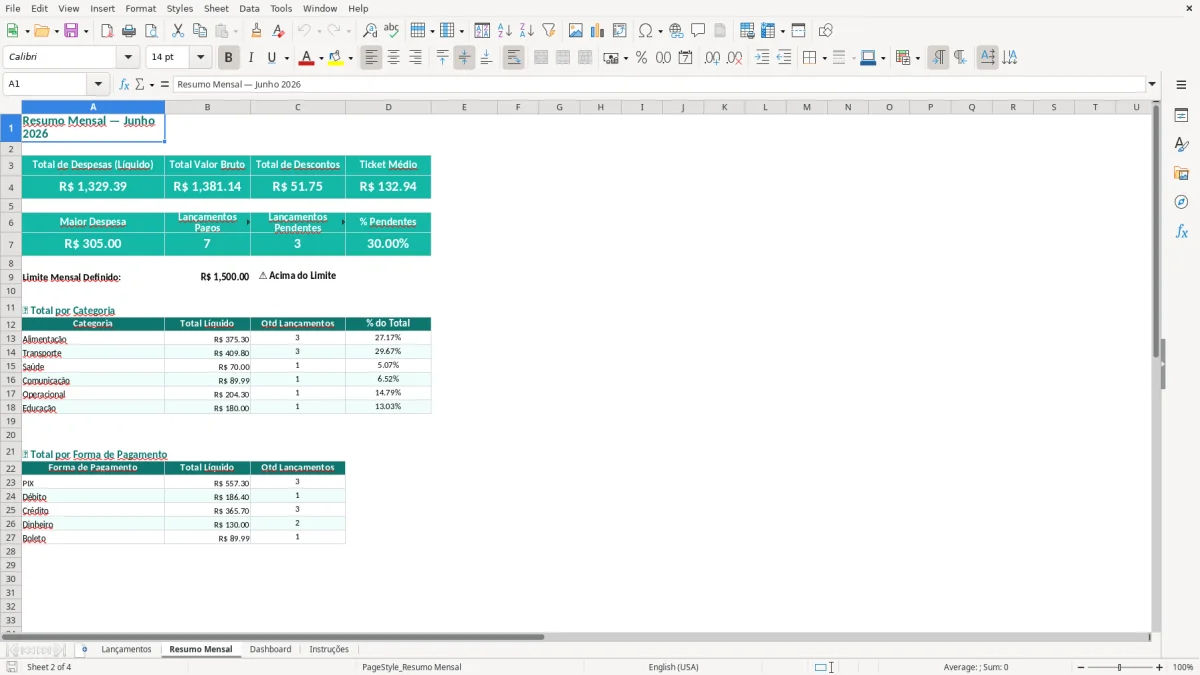
Task: Open the Data menu
Action: 249,8
